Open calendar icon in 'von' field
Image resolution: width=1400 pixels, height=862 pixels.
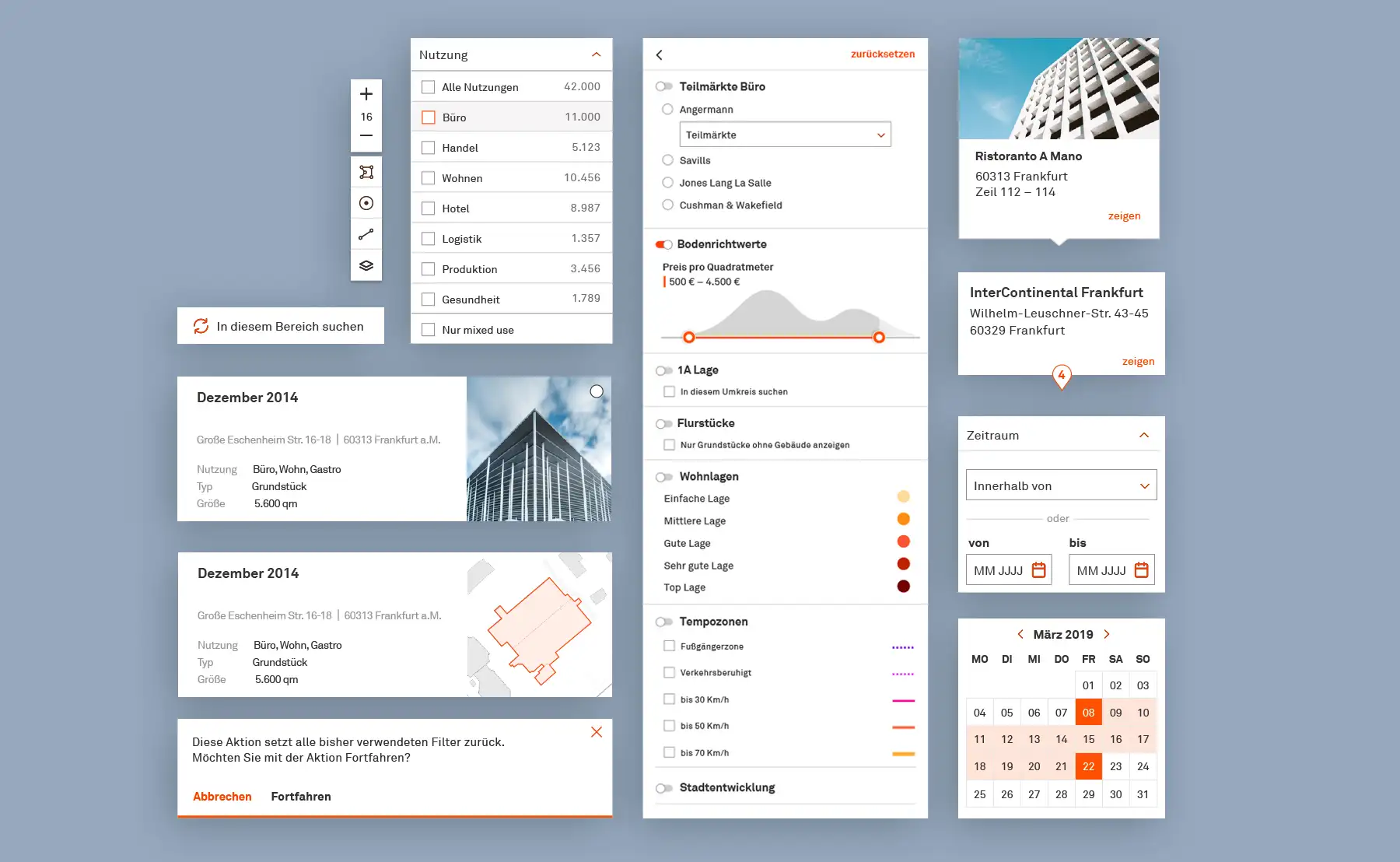point(1038,570)
